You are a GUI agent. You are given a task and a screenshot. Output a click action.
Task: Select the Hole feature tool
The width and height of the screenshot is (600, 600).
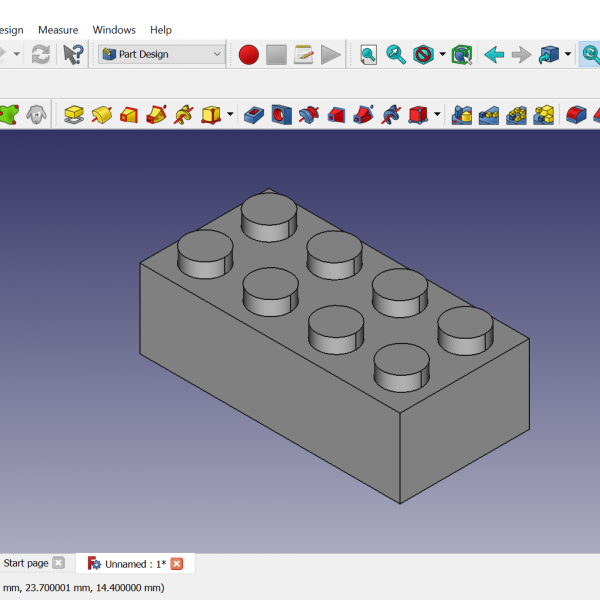coord(281,115)
